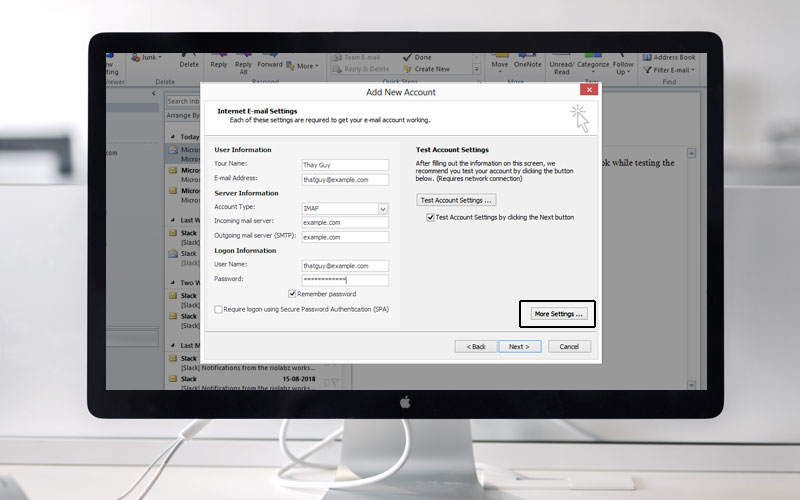Expand the Quick Steps gallery arrow
This screenshot has width=800, height=500.
coord(477,69)
